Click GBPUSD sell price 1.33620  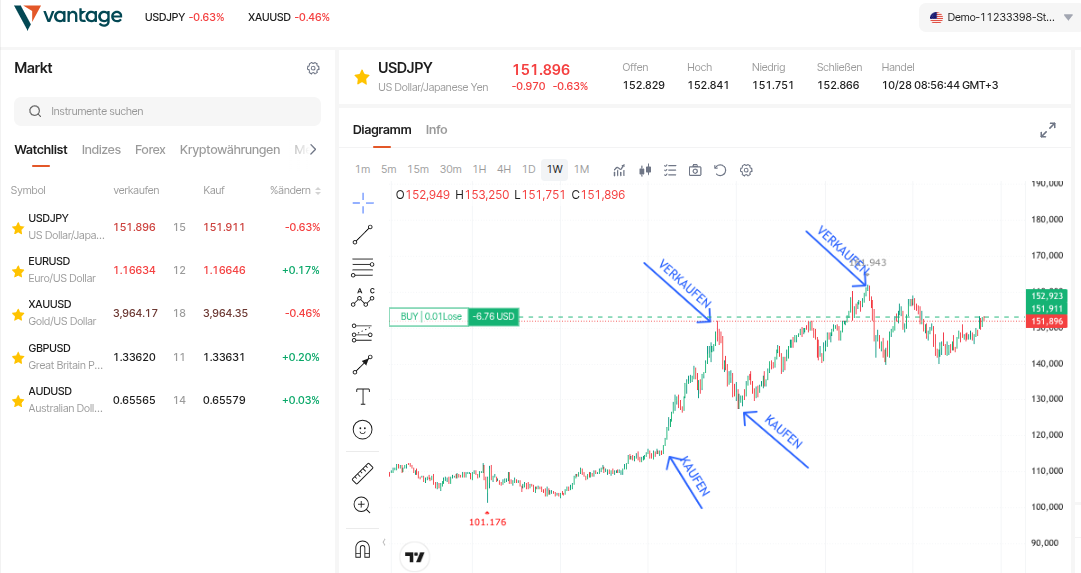click(134, 357)
